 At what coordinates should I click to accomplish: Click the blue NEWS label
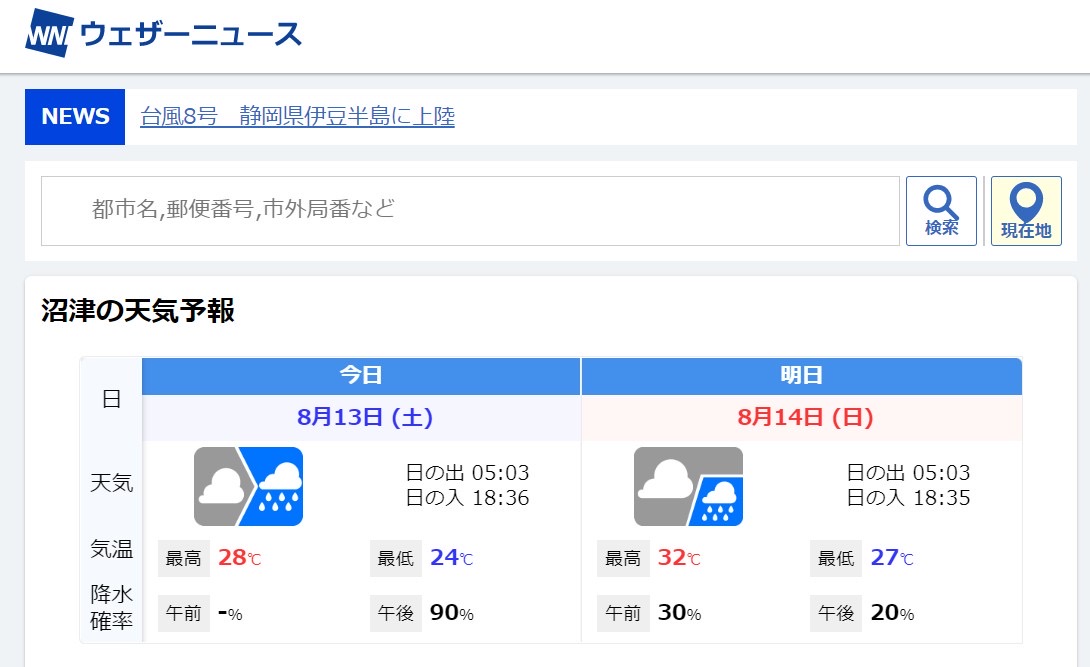coord(75,117)
